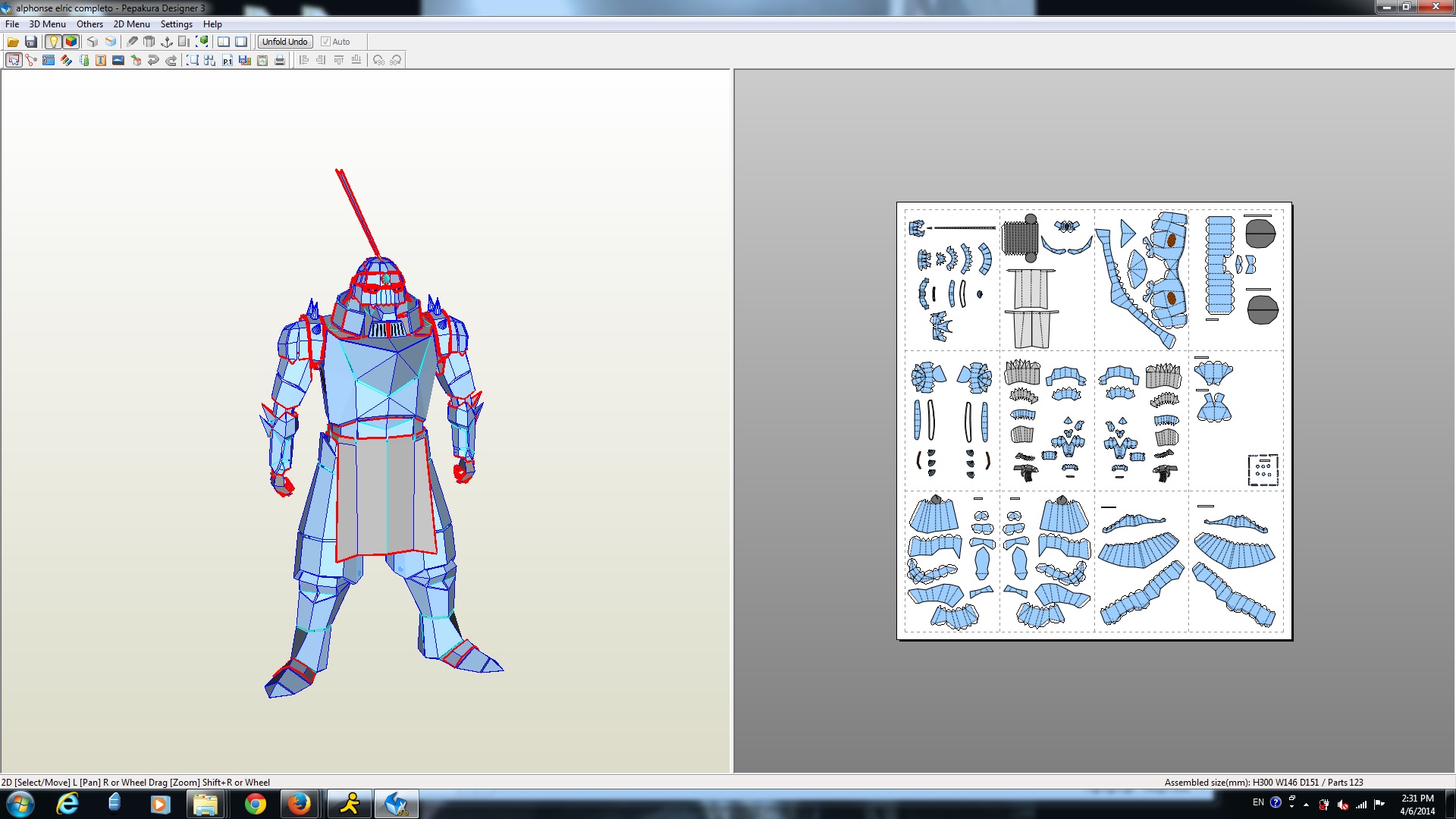Save the project with the floppy disk icon

click(31, 42)
